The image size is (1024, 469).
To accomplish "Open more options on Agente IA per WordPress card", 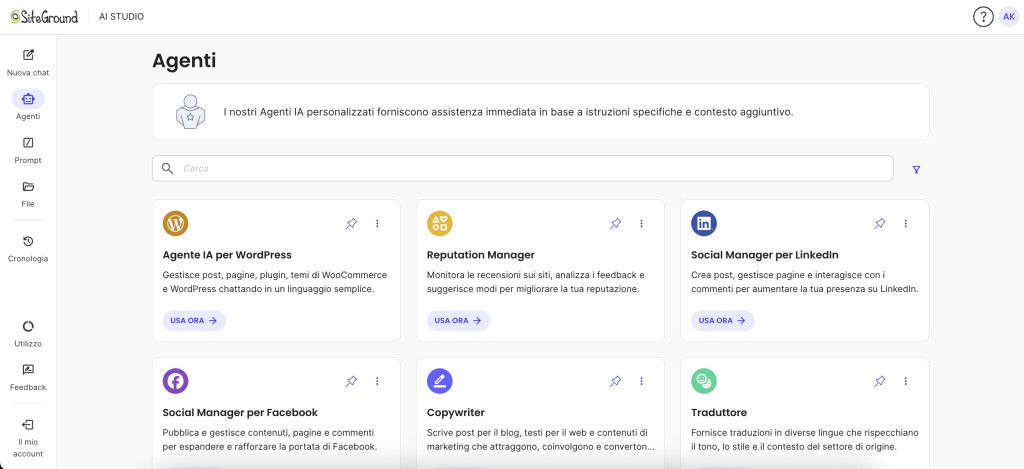I will [377, 223].
